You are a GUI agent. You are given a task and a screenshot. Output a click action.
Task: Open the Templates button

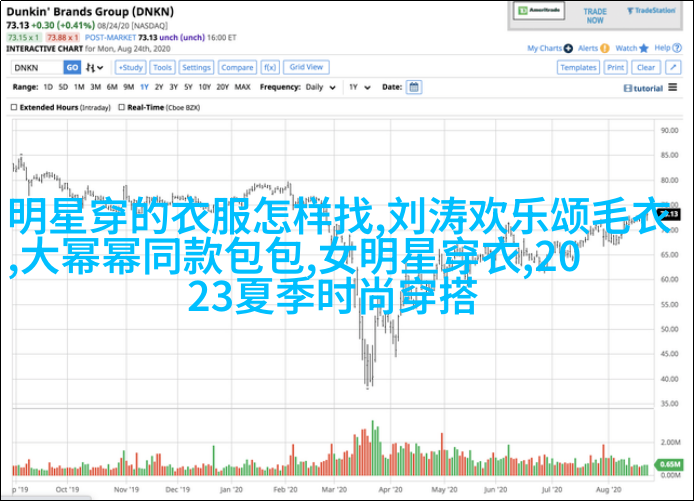coord(578,67)
